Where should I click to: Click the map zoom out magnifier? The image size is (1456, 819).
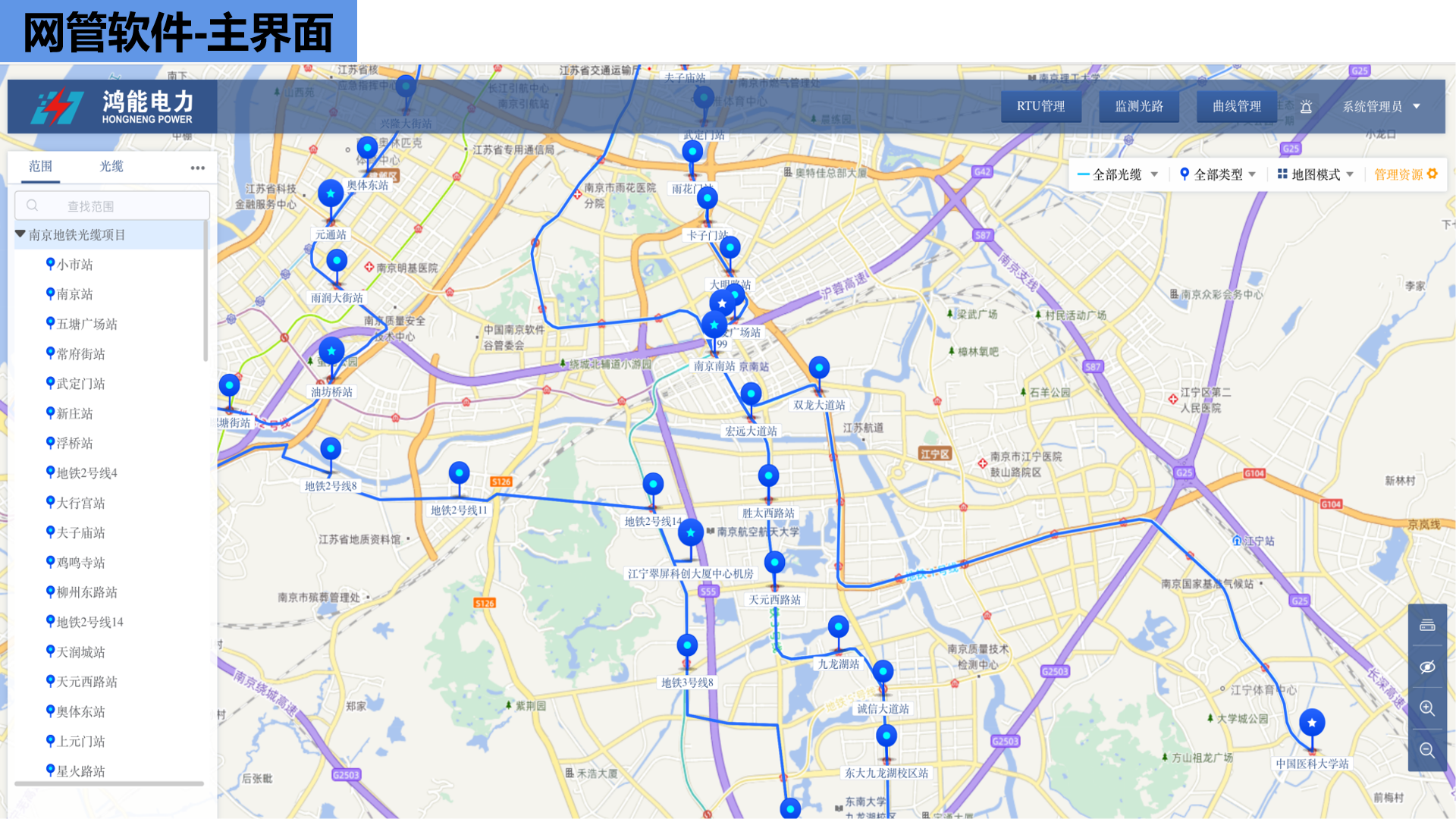click(1427, 750)
